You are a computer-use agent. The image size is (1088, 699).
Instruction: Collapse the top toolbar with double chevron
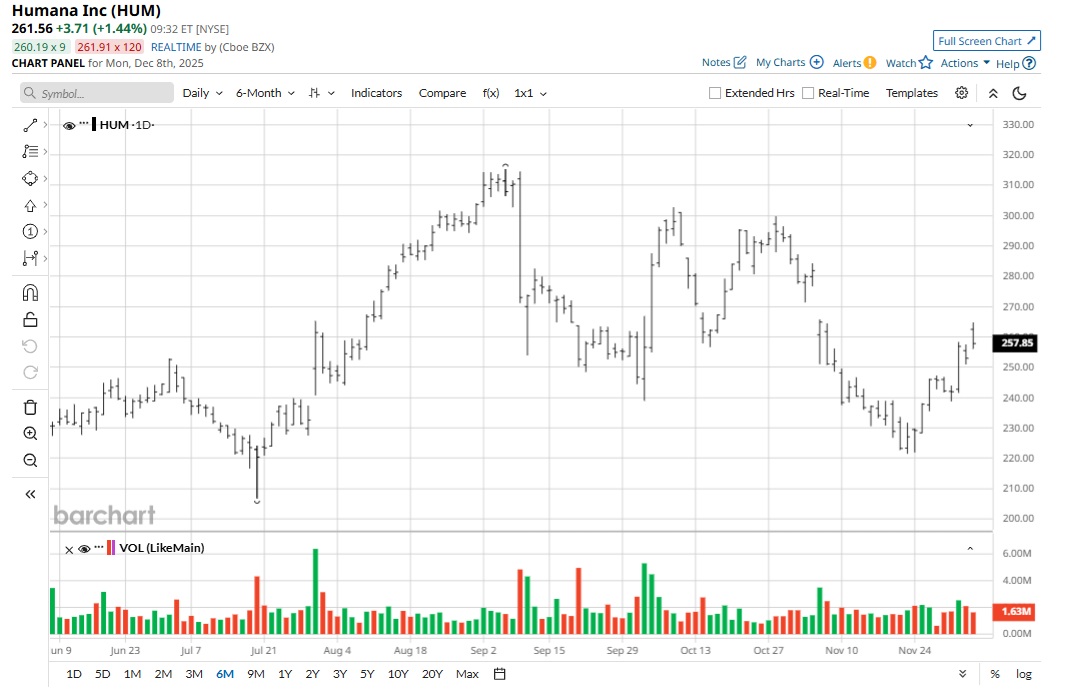point(993,93)
